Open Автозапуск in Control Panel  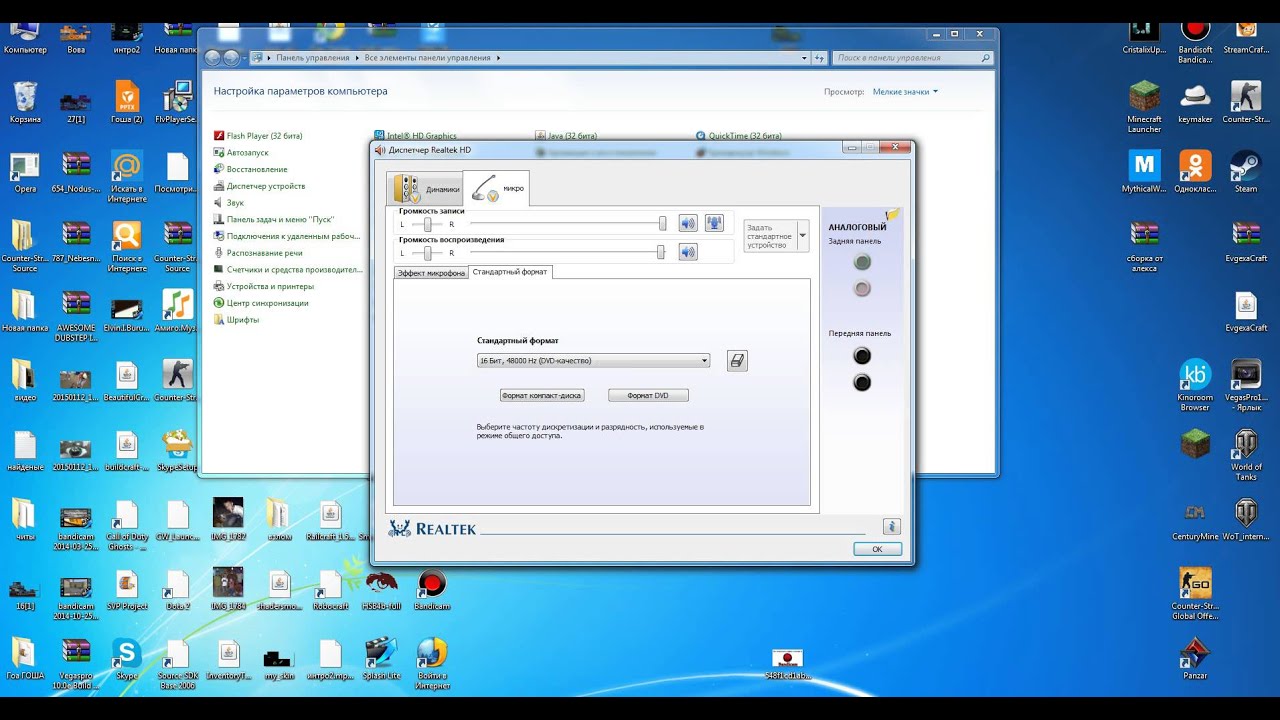pyautogui.click(x=241, y=152)
